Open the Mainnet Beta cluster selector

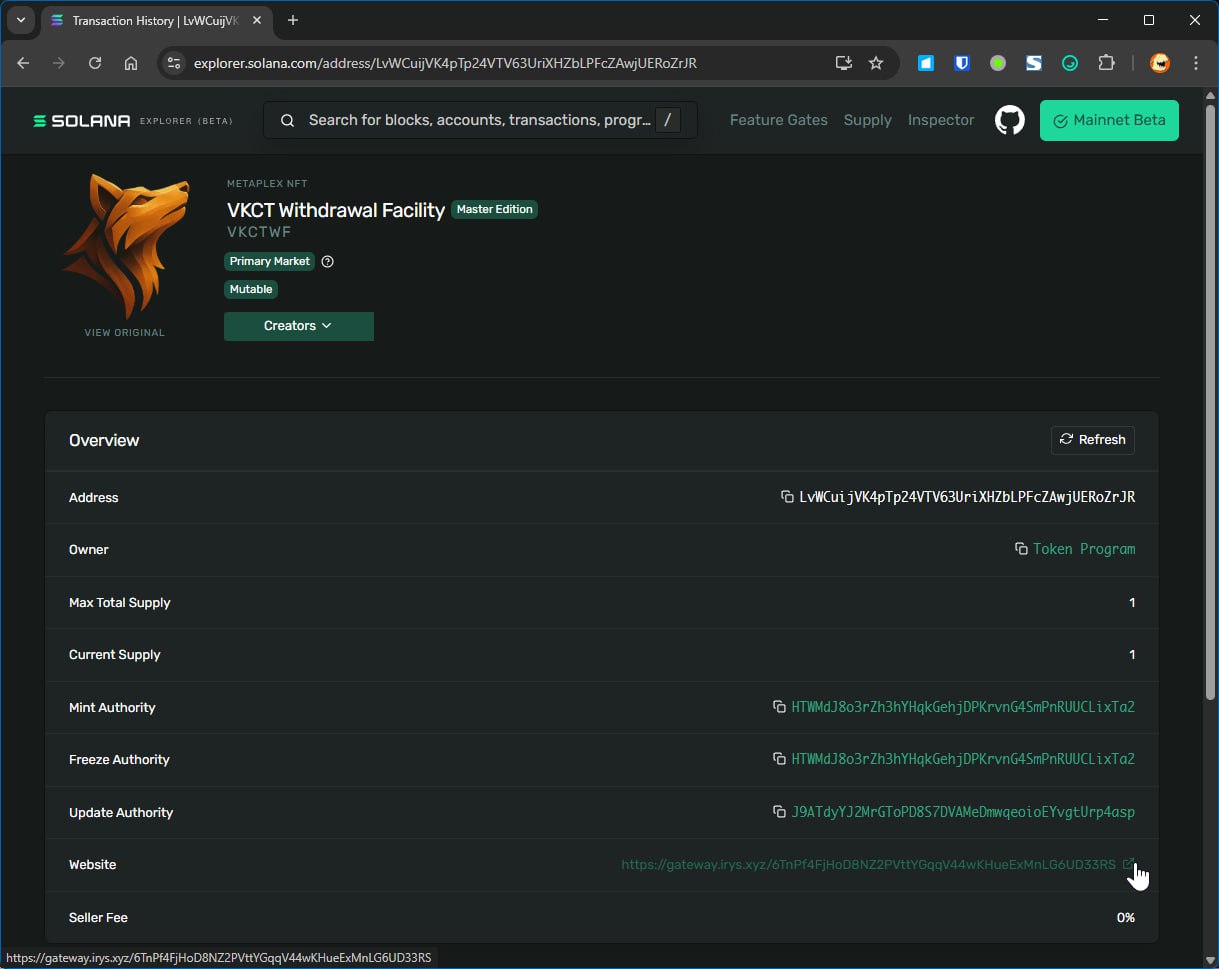(1109, 120)
